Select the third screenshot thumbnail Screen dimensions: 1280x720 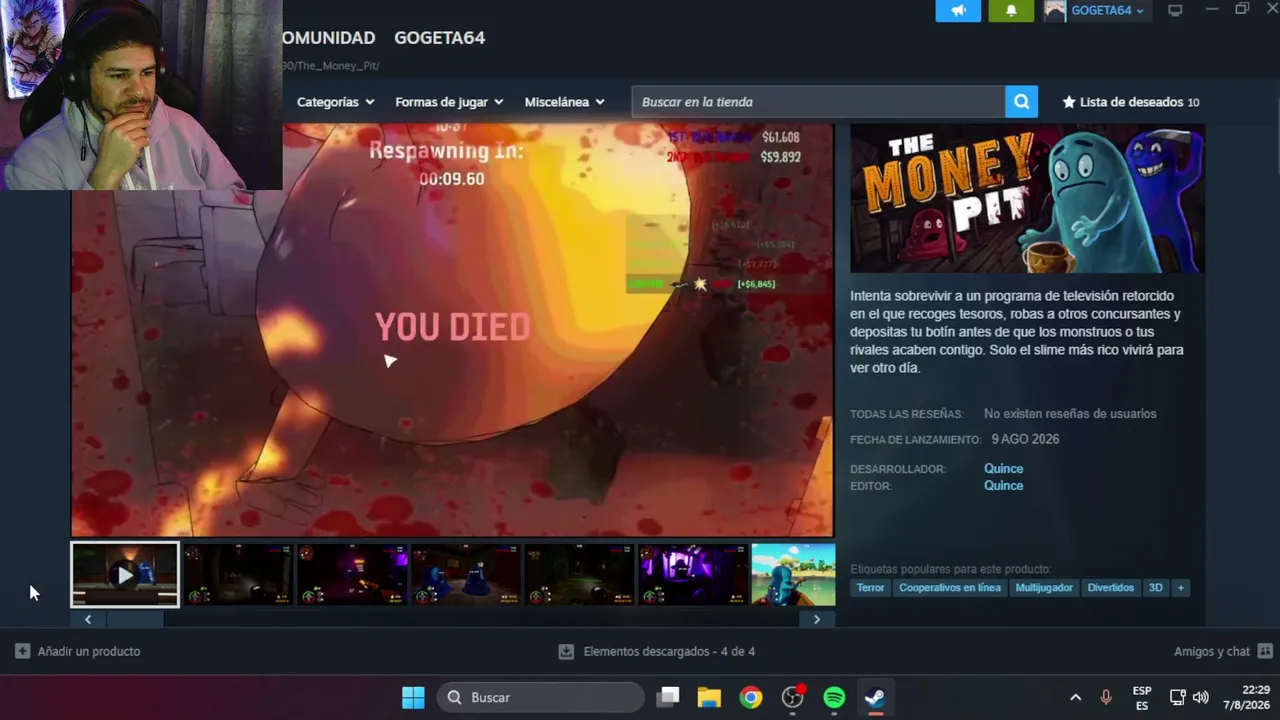click(352, 575)
